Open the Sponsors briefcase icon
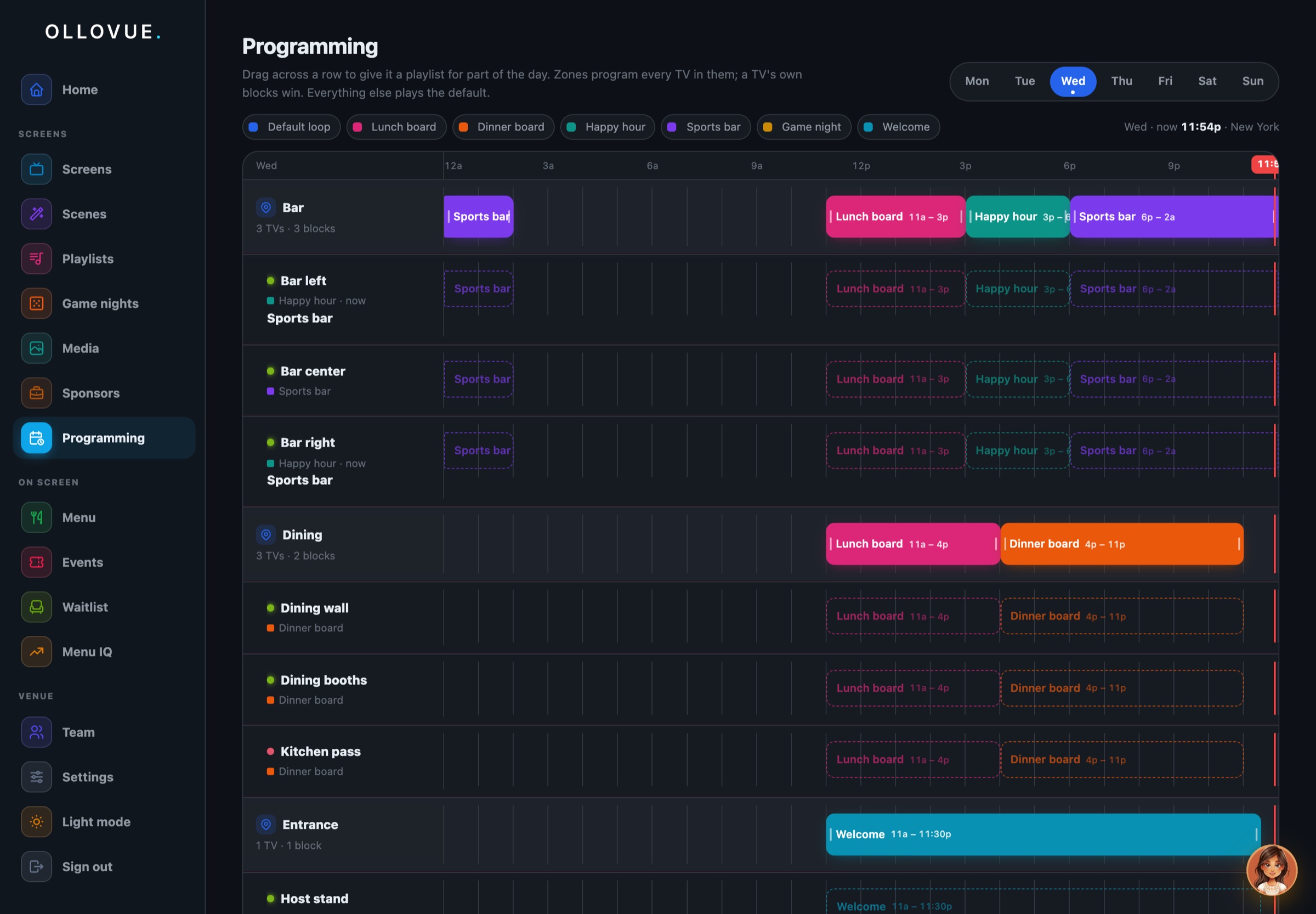This screenshot has width=1316, height=914. pos(36,393)
